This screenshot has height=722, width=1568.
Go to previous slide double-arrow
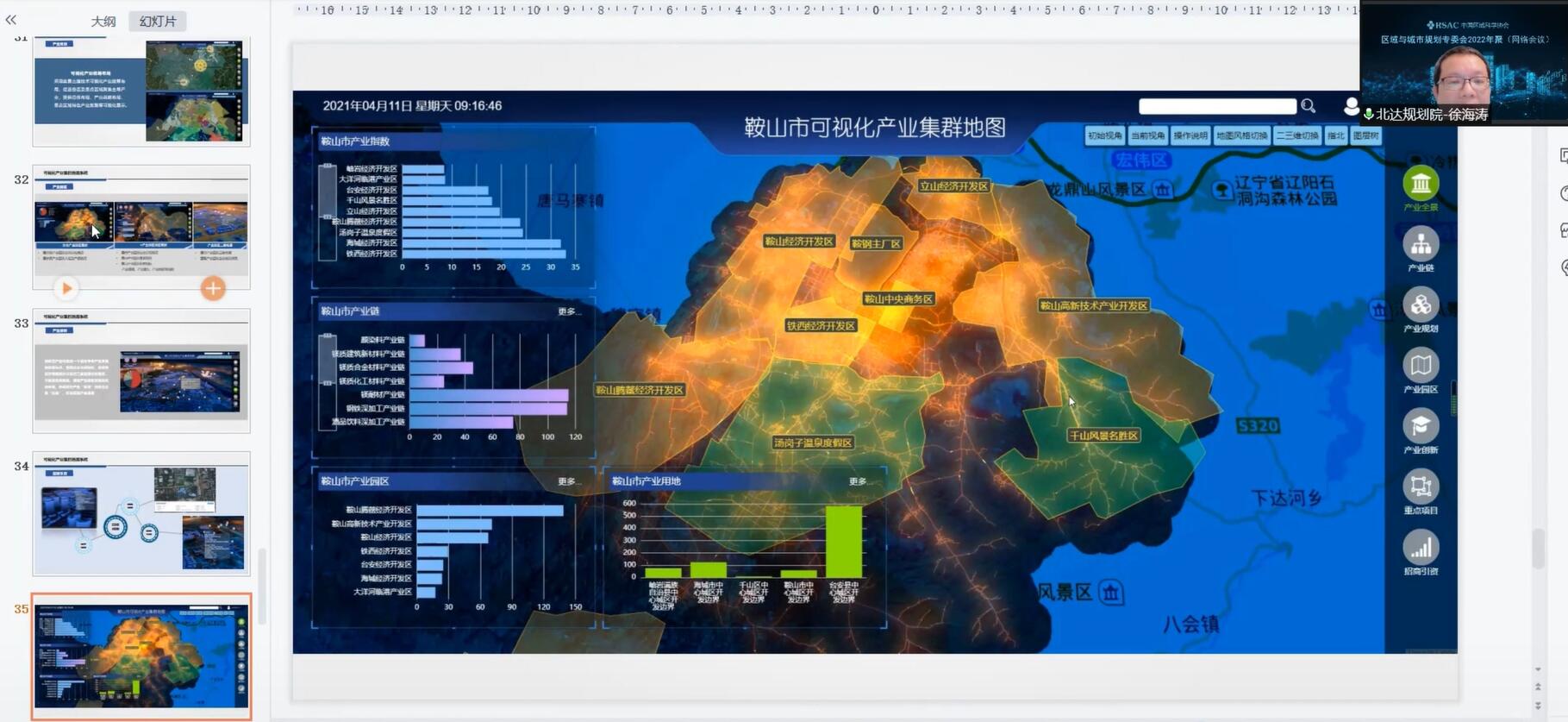point(1538,687)
